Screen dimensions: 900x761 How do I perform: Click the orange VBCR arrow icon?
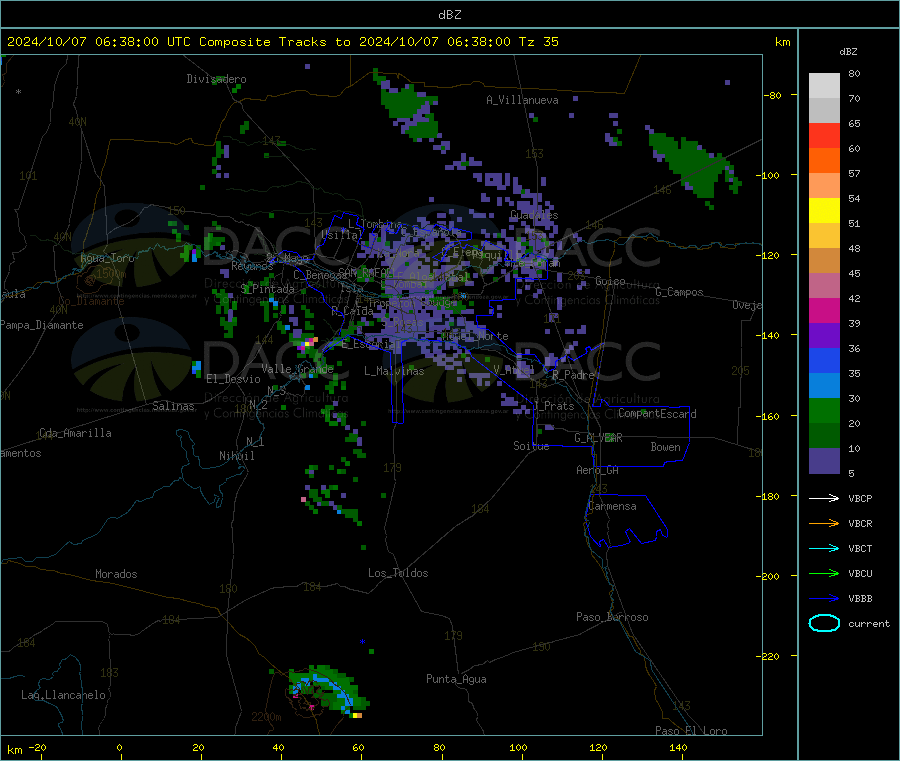824,523
